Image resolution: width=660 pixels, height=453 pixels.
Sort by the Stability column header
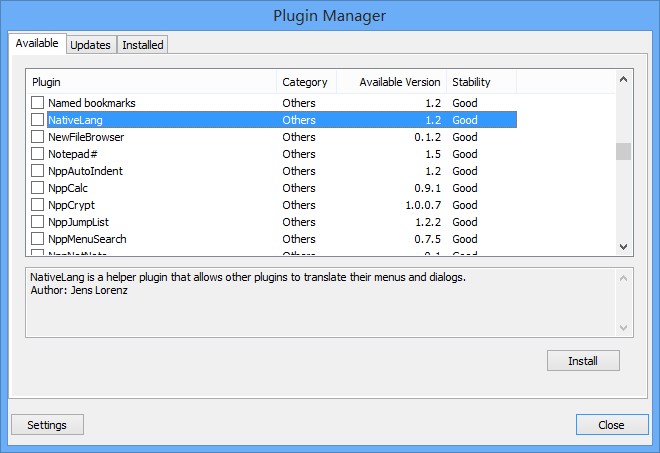point(482,82)
